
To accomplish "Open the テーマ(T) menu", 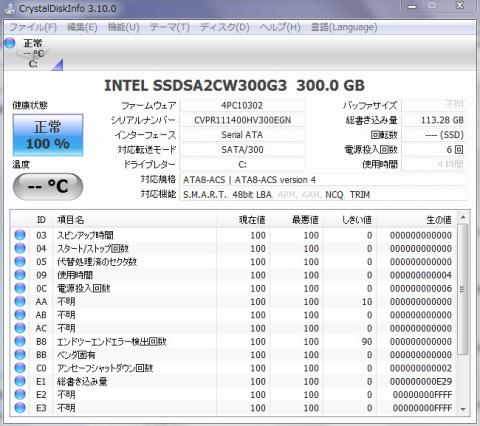I will click(169, 27).
